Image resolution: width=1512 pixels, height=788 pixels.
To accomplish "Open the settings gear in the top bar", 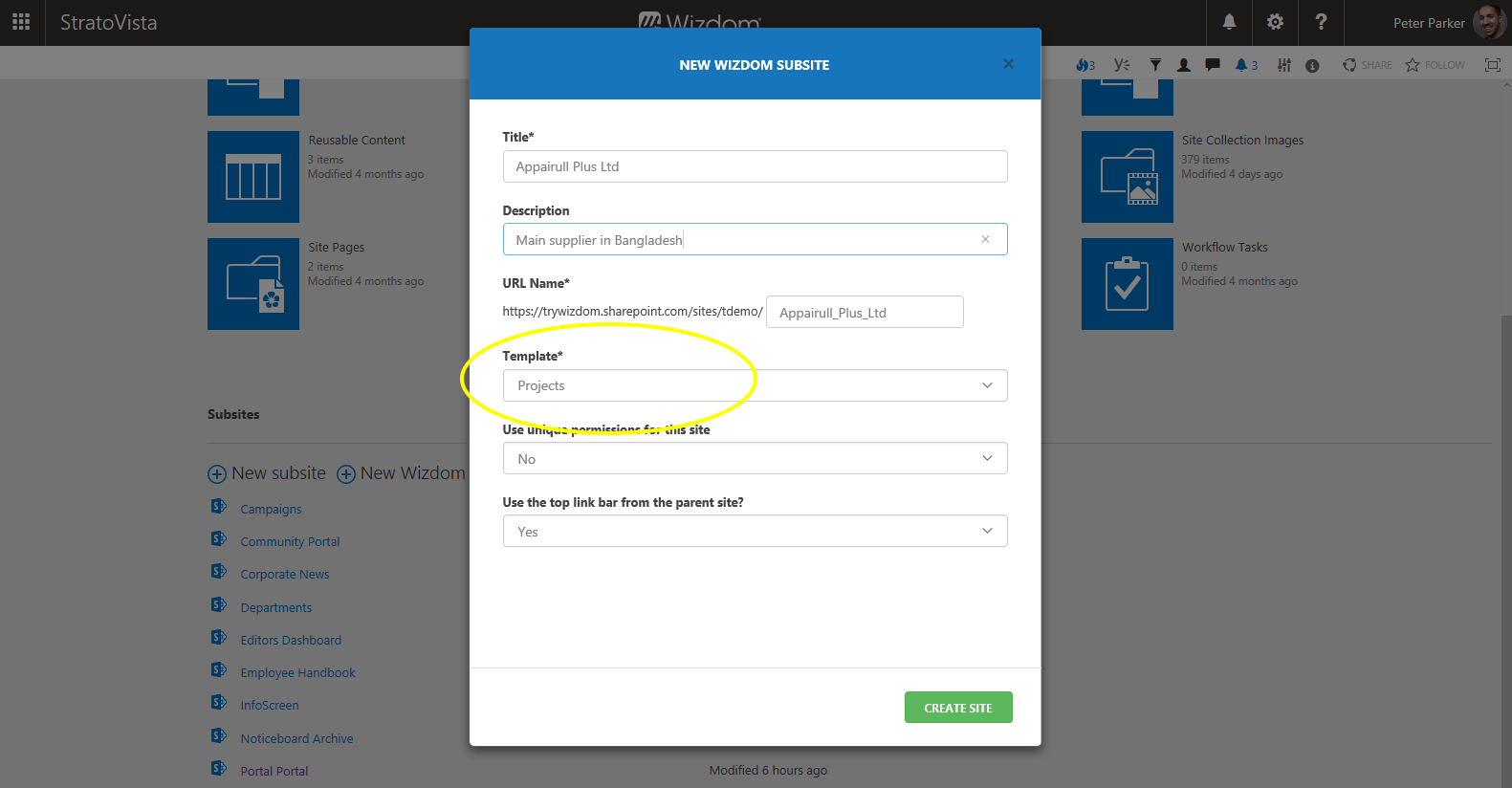I will coord(1275,22).
